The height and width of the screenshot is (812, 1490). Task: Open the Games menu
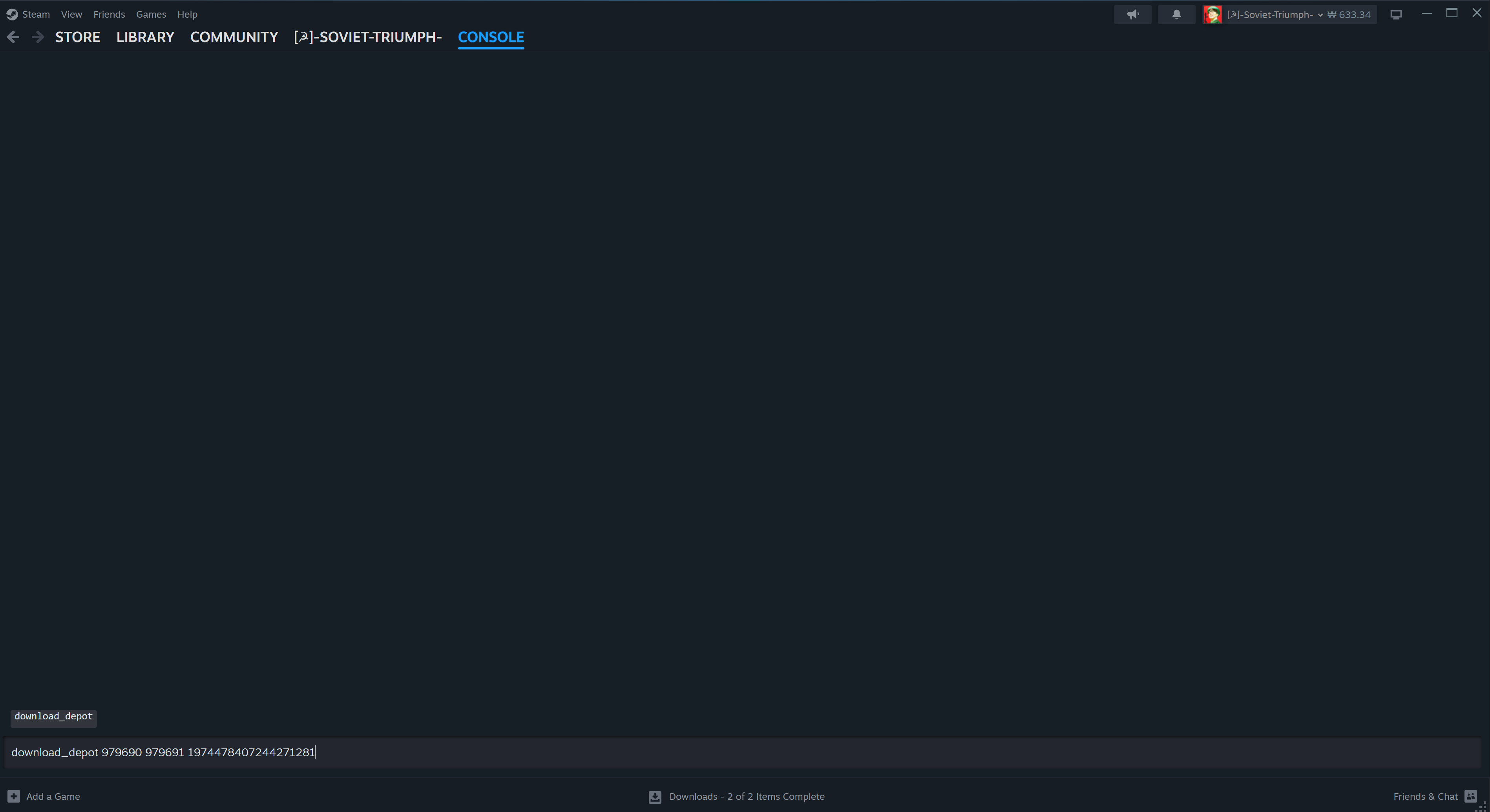[151, 15]
